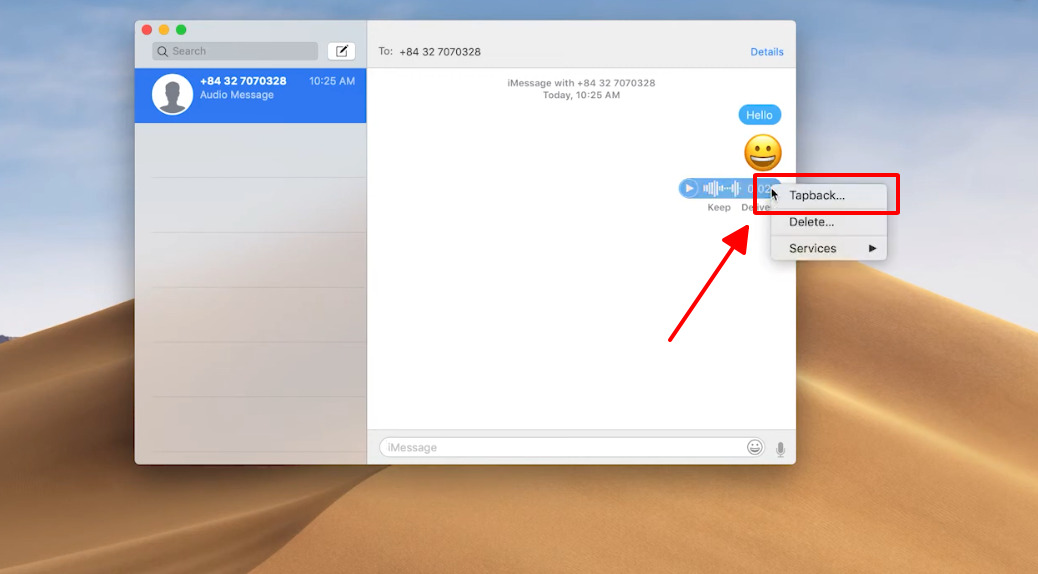Screen dimensions: 1038x574
Task: Click the contact avatar silhouette
Action: (x=172, y=95)
